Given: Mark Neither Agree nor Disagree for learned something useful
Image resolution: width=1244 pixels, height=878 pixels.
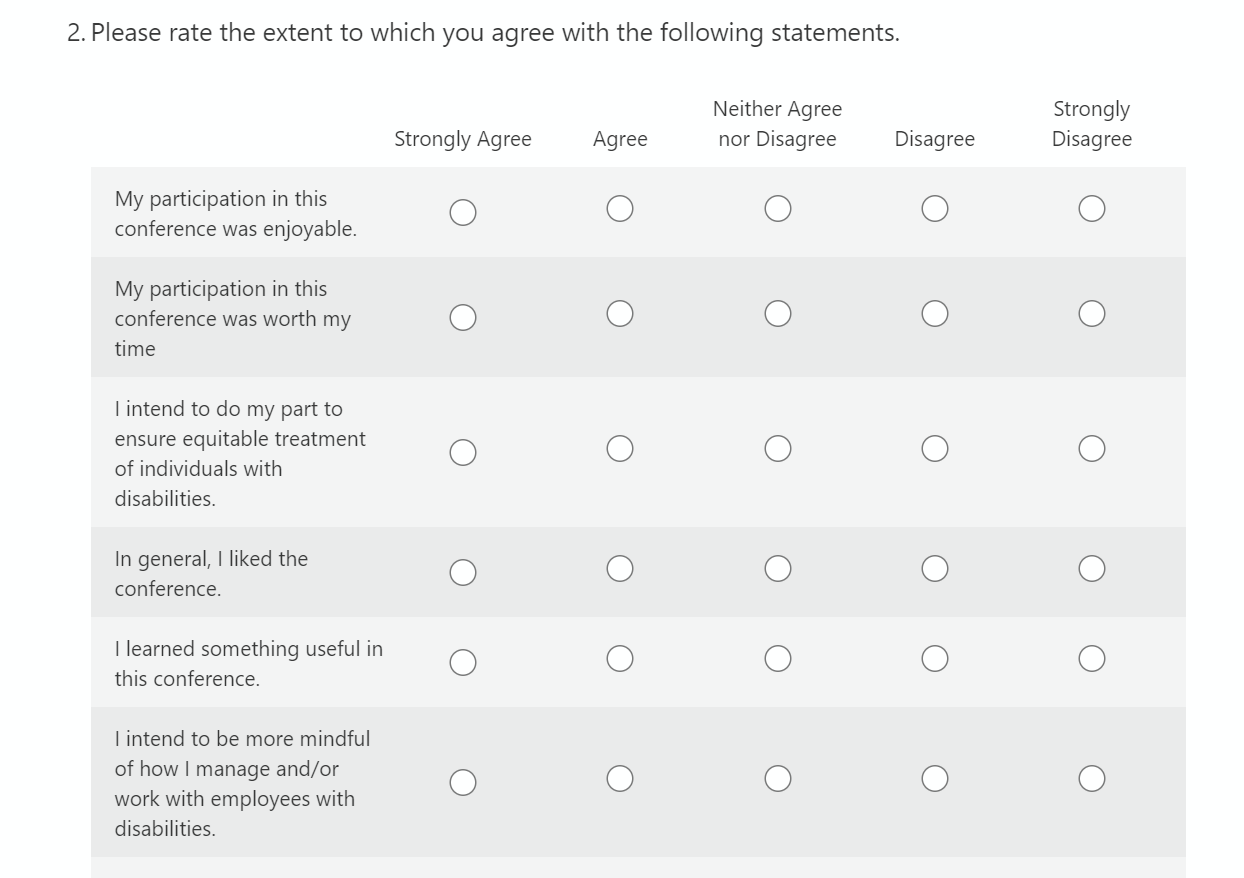Looking at the screenshot, I should point(778,658).
